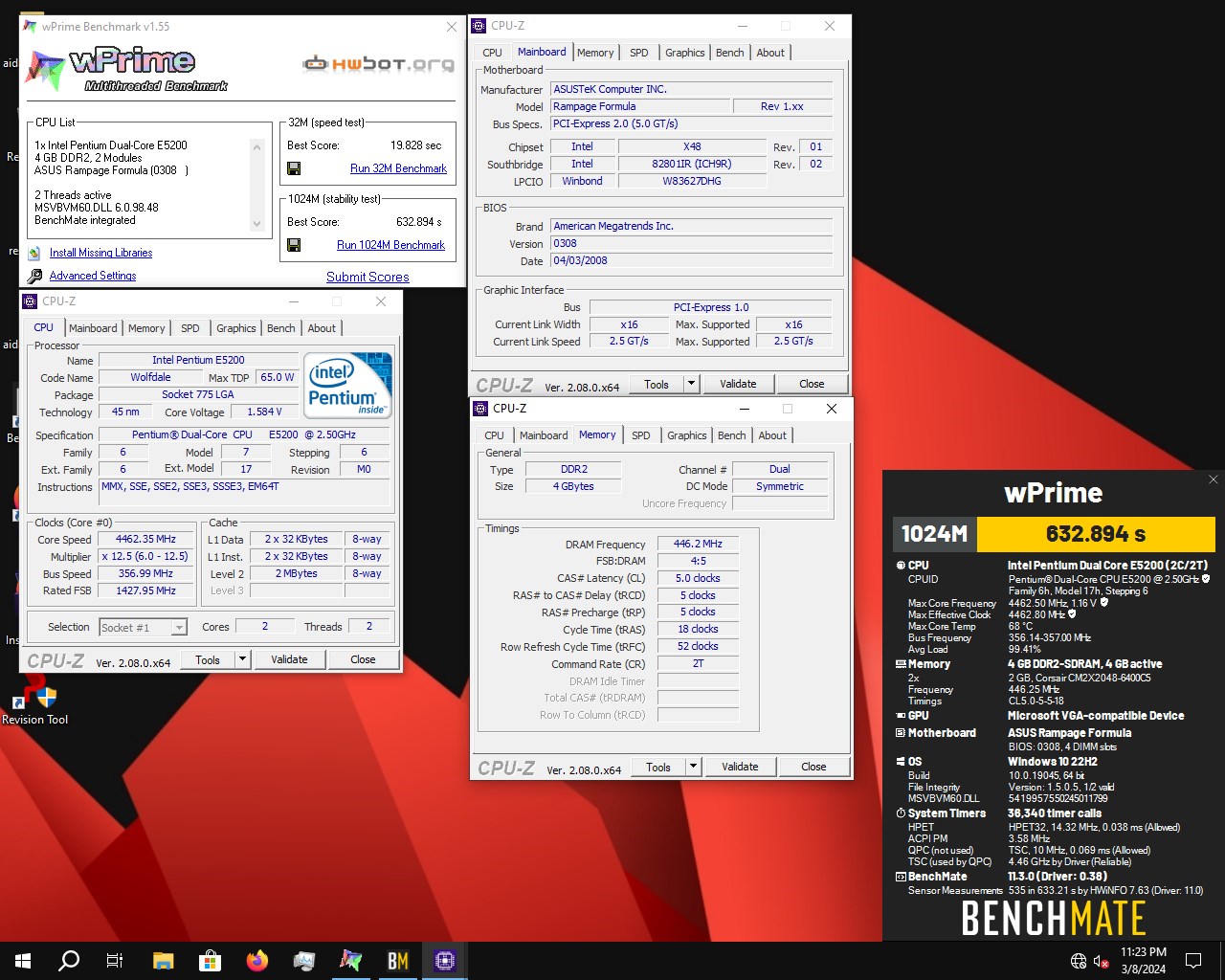Screen dimensions: 1225x980
Task: Open the notification center icon
Action: tap(1193, 961)
